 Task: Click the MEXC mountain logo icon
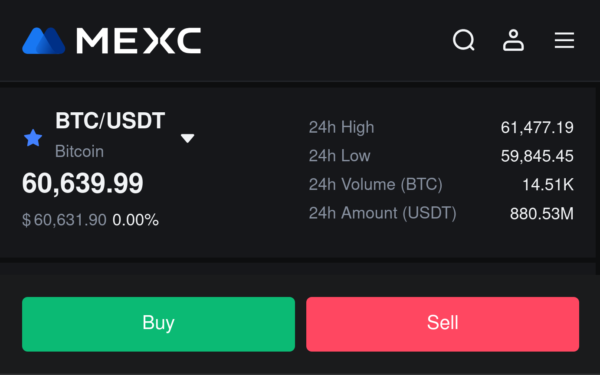point(44,41)
